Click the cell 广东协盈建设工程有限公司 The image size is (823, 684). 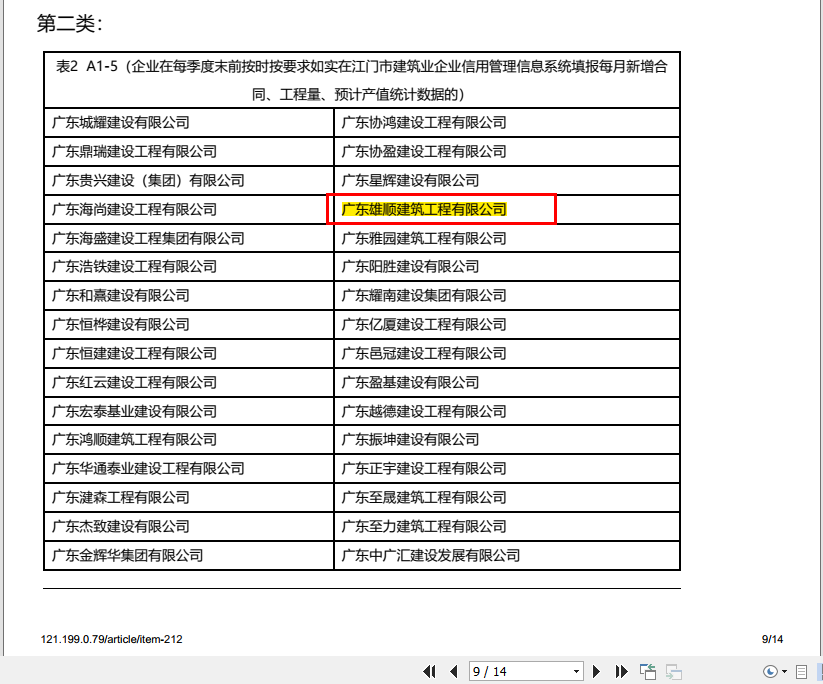point(507,152)
